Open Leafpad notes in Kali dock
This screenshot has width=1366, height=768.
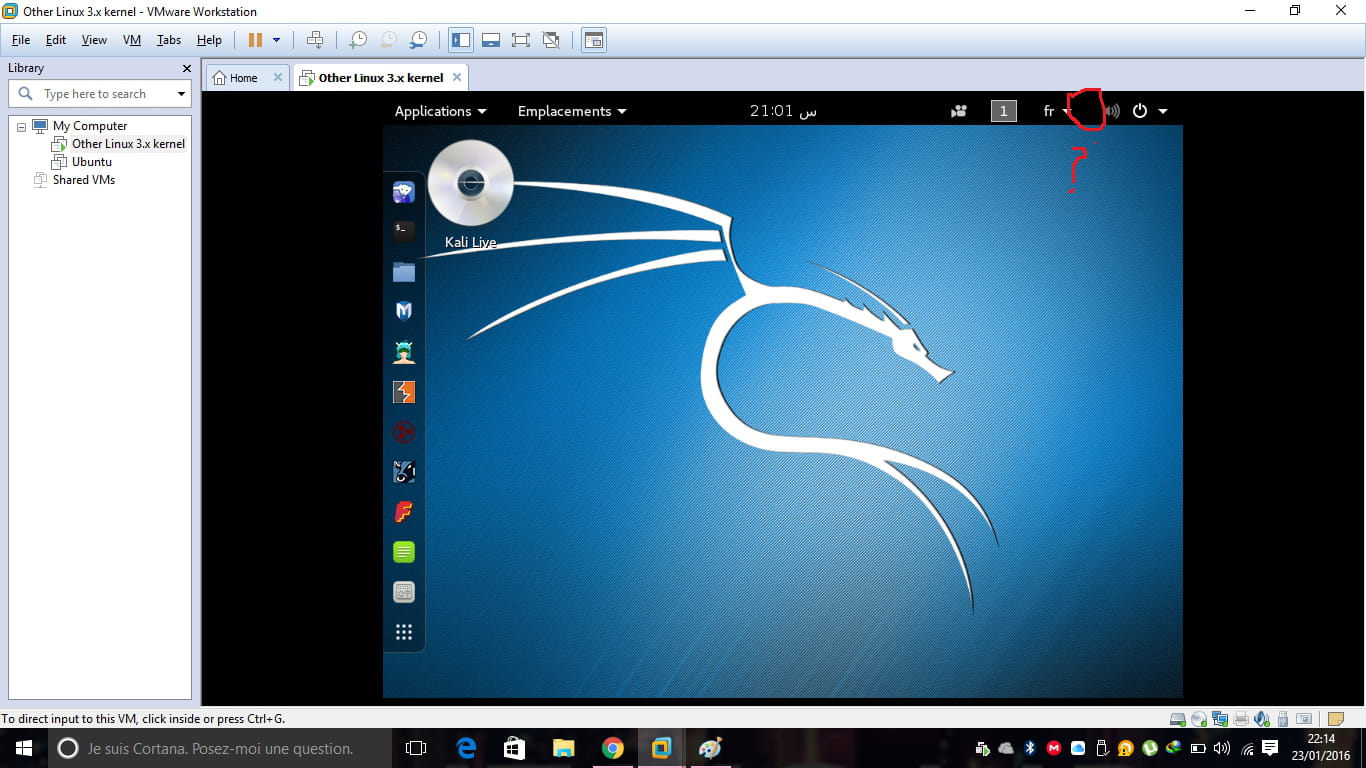404,552
